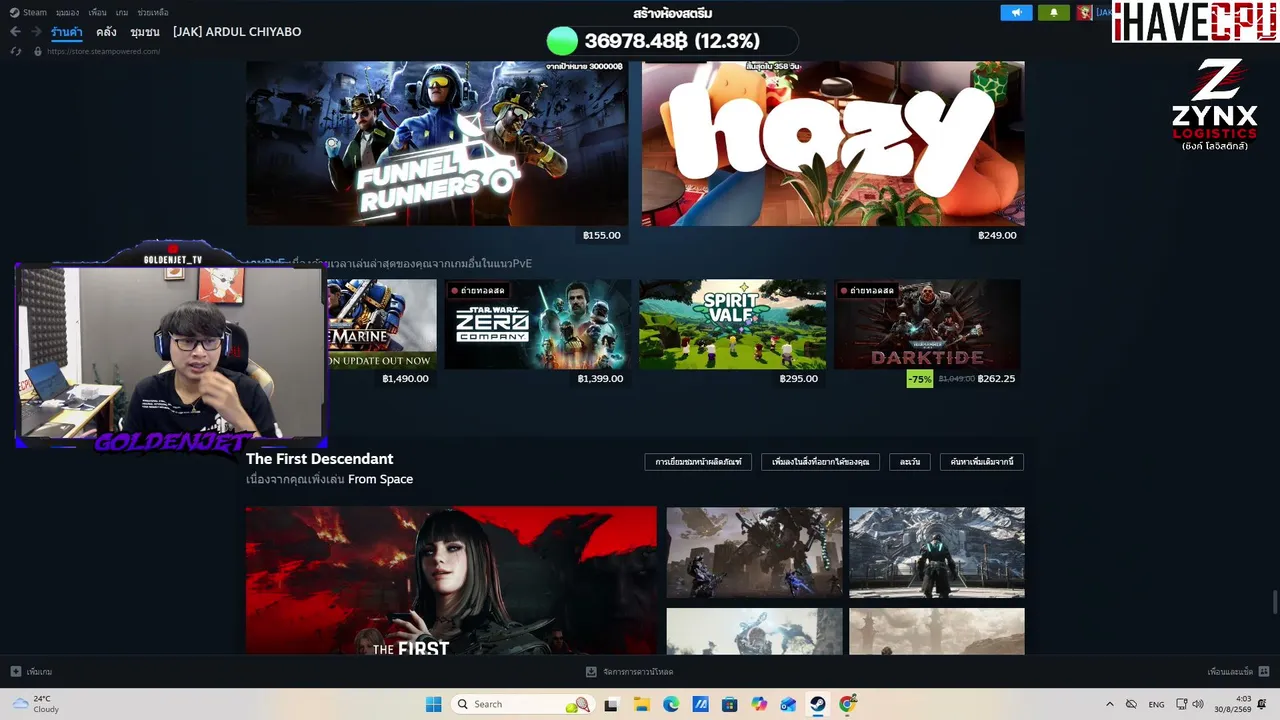Click the Steam icon on the taskbar
Screen dimensions: 1280x720
click(818, 704)
